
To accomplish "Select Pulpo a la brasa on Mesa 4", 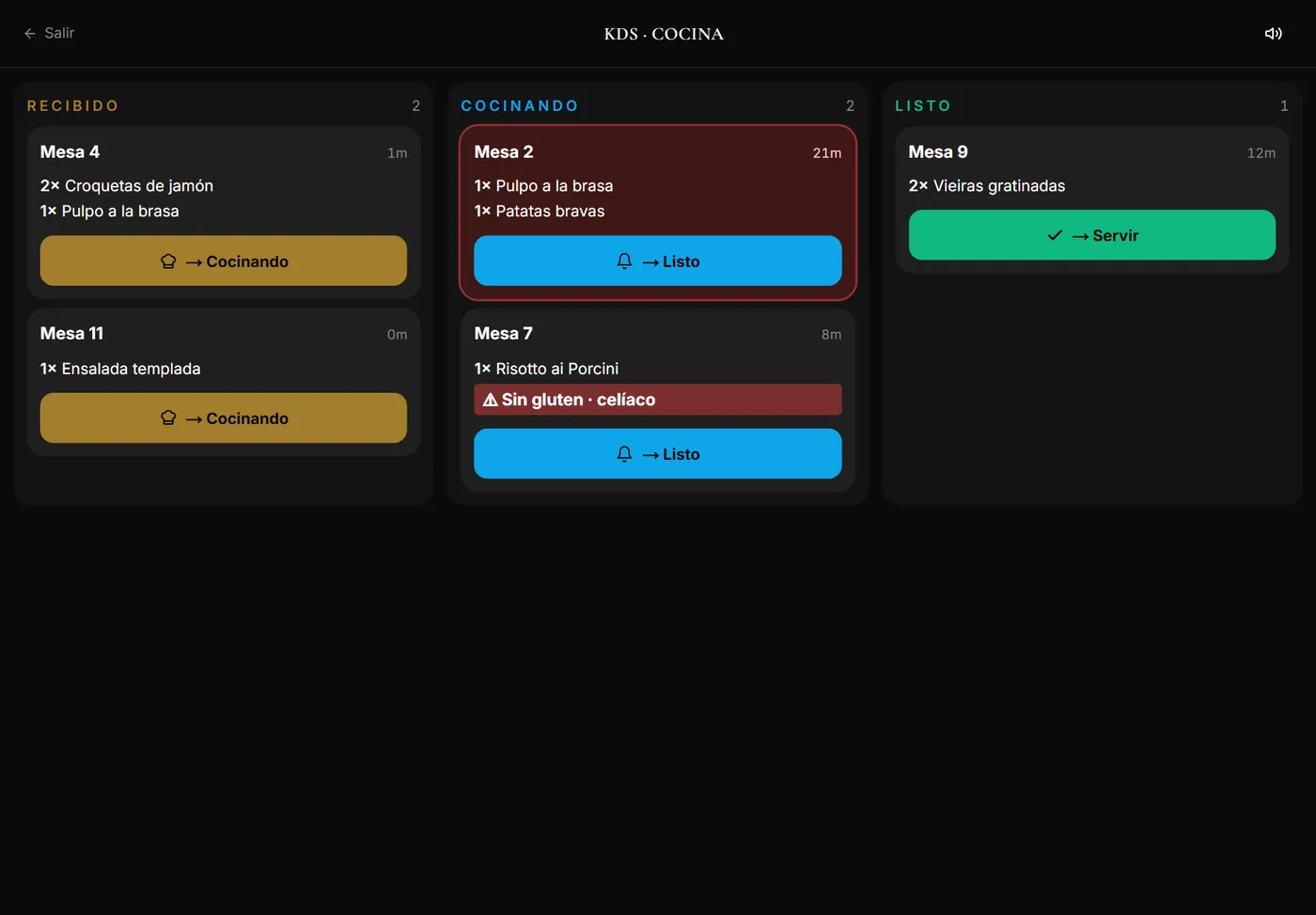I will [x=110, y=211].
